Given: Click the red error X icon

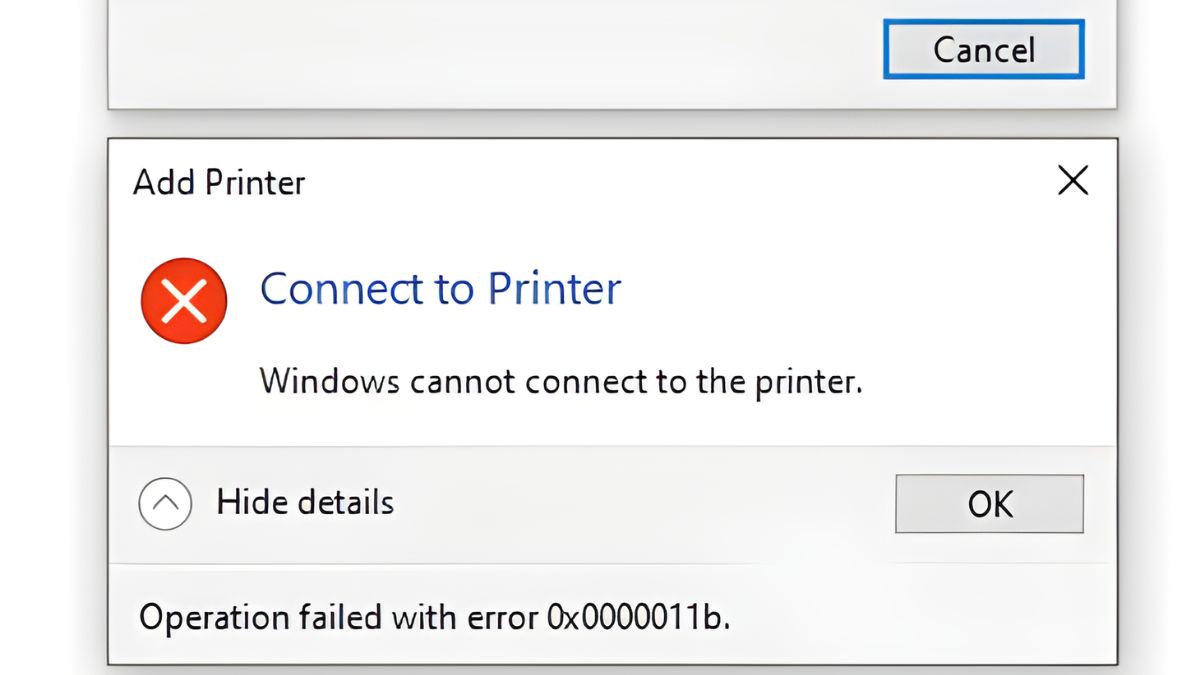Looking at the screenshot, I should coord(184,300).
